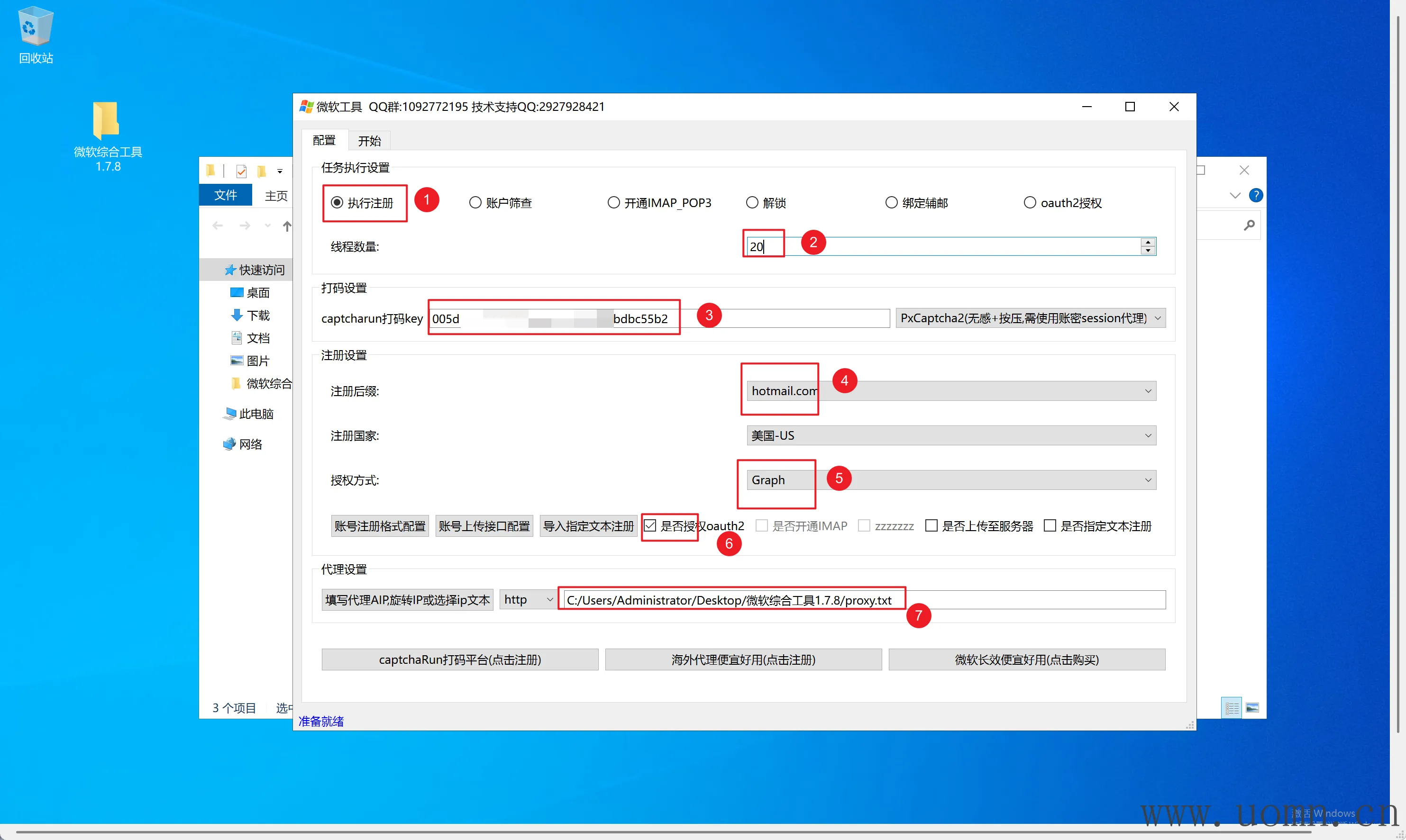Select the 账户筛查 radio option
This screenshot has height=840, width=1406.
click(x=475, y=203)
